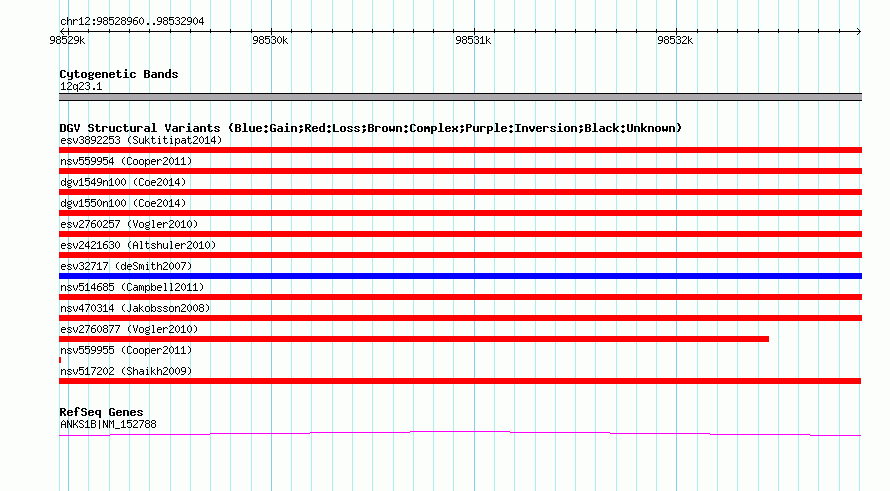Viewport: 890px width, 491px height.
Task: Click the red loss bar under esv3892253
Action: pos(460,150)
